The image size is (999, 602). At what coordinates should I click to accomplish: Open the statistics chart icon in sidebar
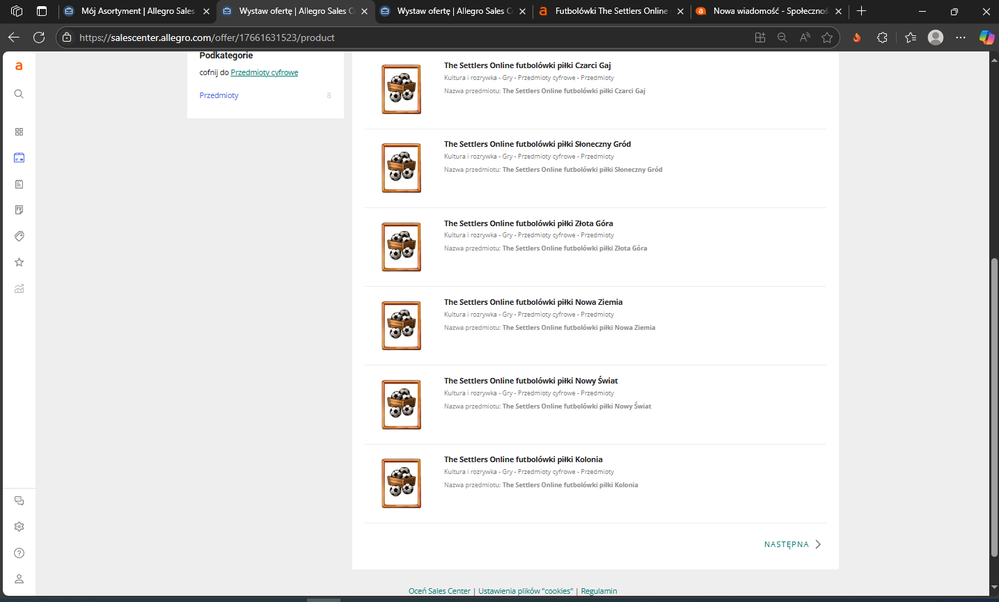click(19, 289)
